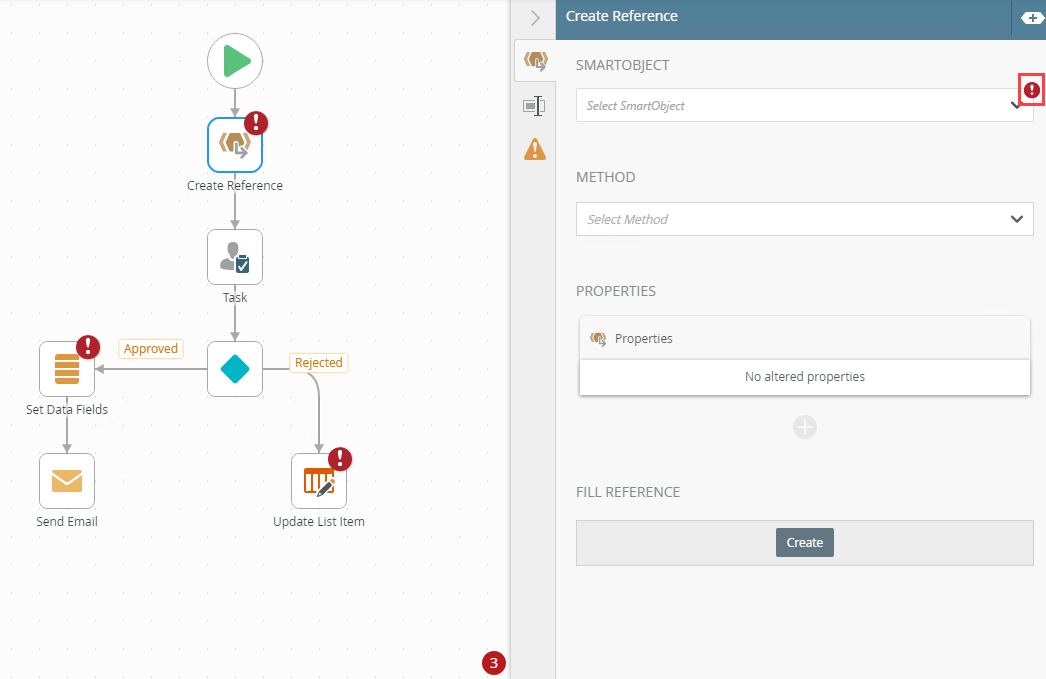The width and height of the screenshot is (1046, 679).
Task: Click the Send Email label
Action: 67,522
